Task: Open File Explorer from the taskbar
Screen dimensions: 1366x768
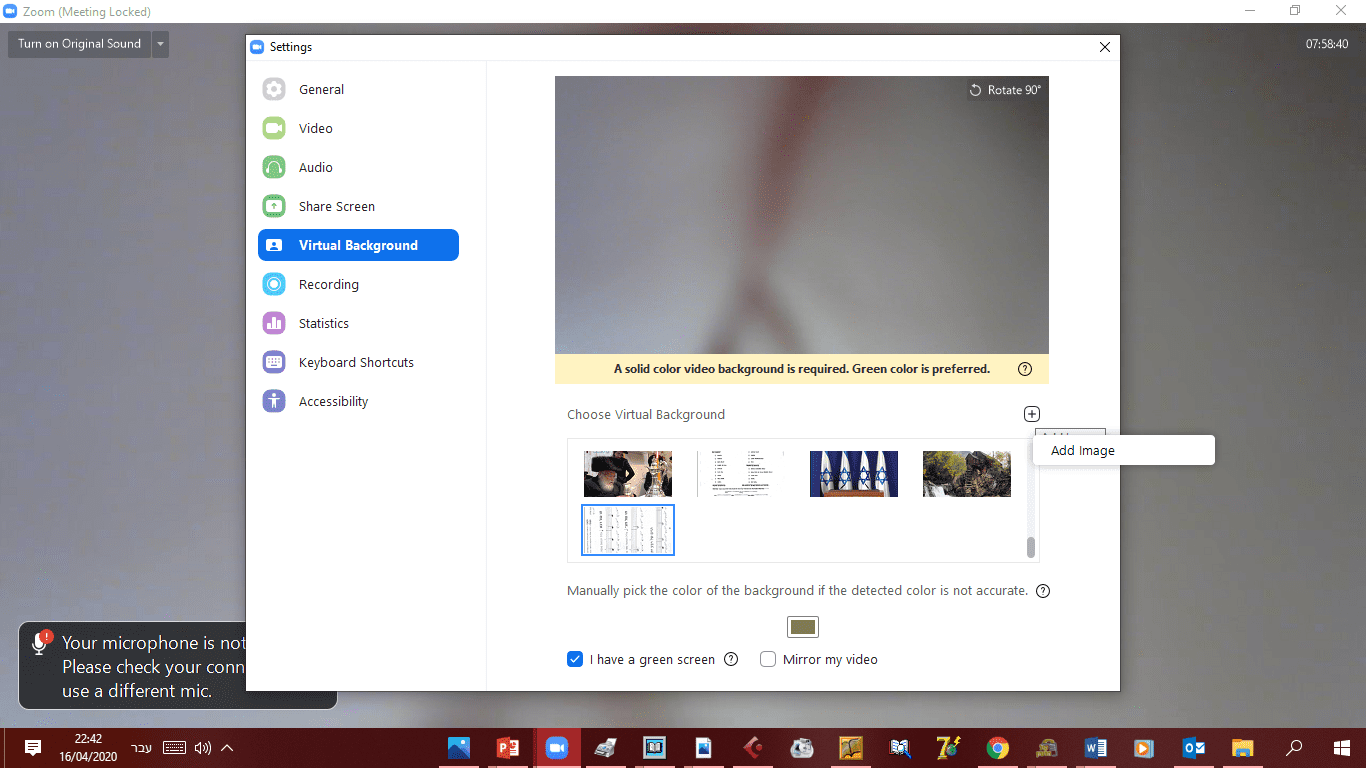Action: (1242, 748)
